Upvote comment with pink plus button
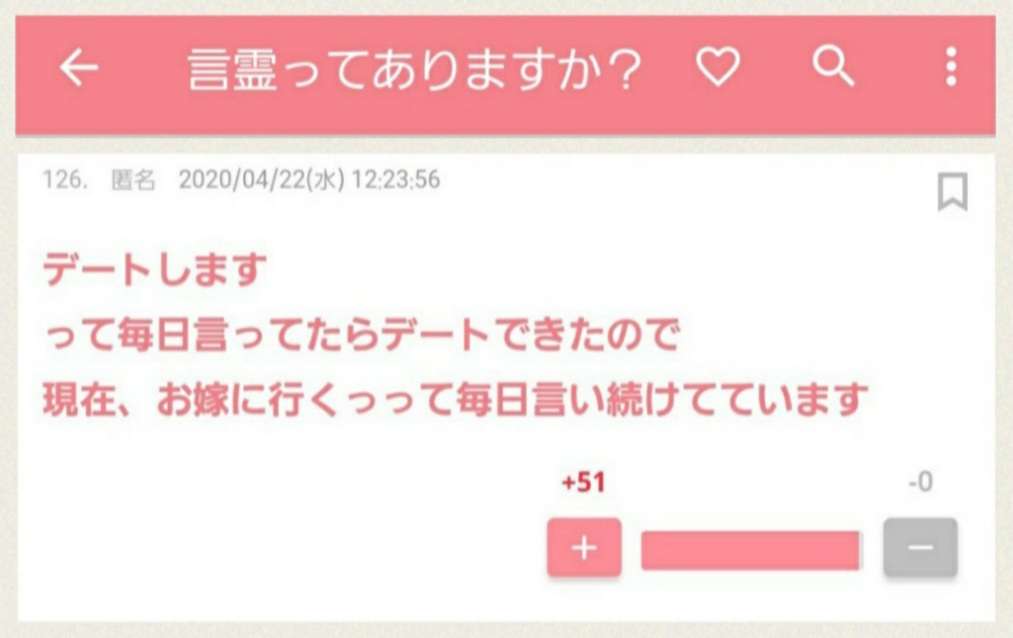The height and width of the screenshot is (638, 1013). coord(584,548)
